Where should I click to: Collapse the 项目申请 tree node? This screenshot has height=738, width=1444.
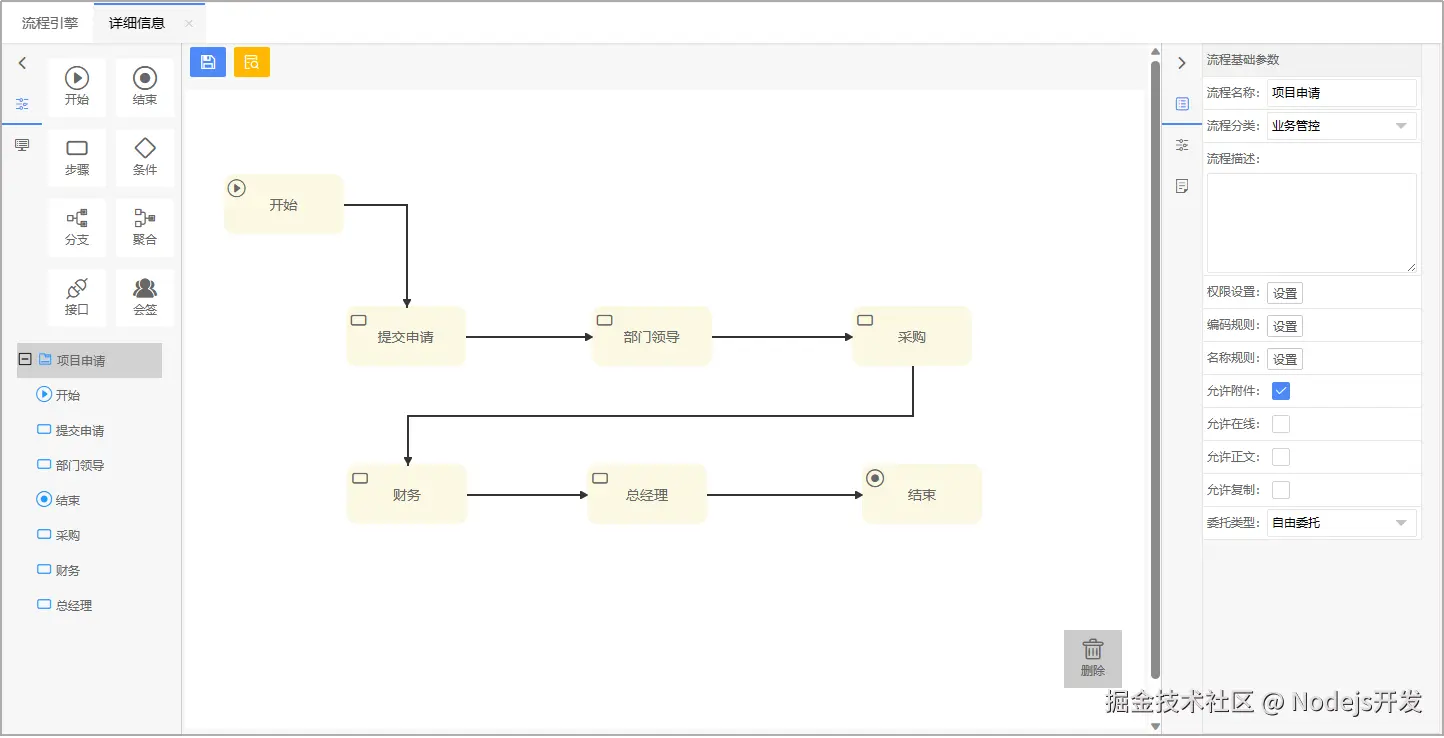click(x=25, y=360)
